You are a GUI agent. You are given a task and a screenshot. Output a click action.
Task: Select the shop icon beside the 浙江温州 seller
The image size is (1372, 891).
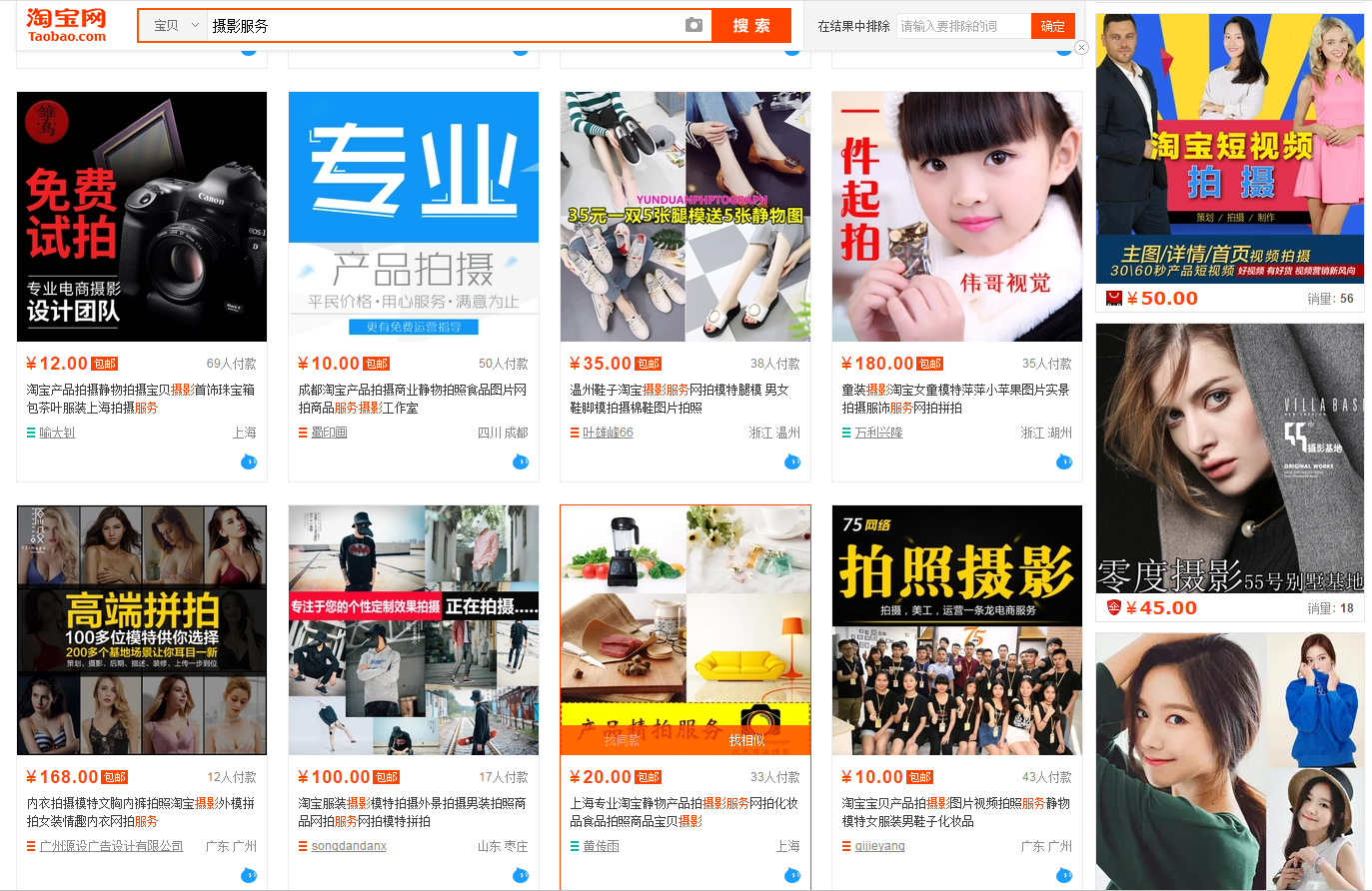pos(575,433)
